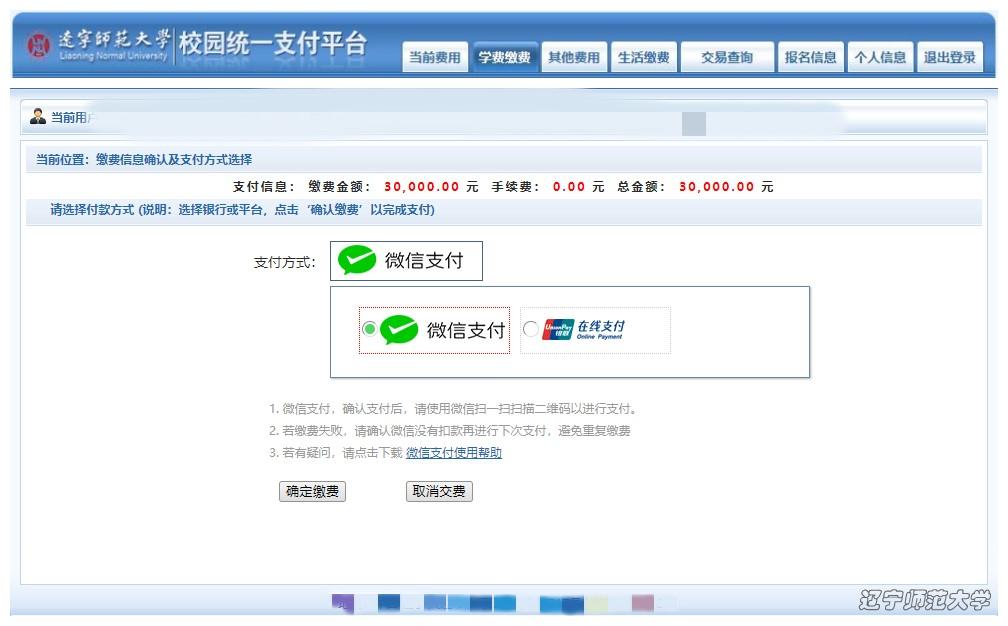Click the UnionPay 在线支付 logo

(x=585, y=330)
